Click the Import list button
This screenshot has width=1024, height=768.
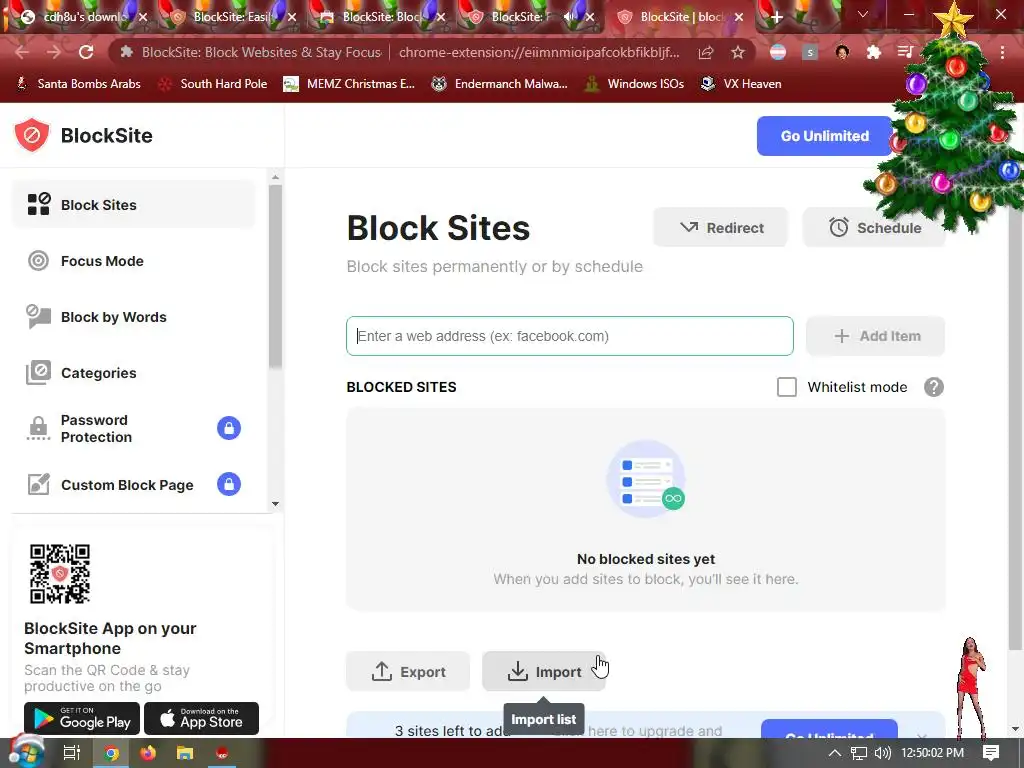click(544, 671)
